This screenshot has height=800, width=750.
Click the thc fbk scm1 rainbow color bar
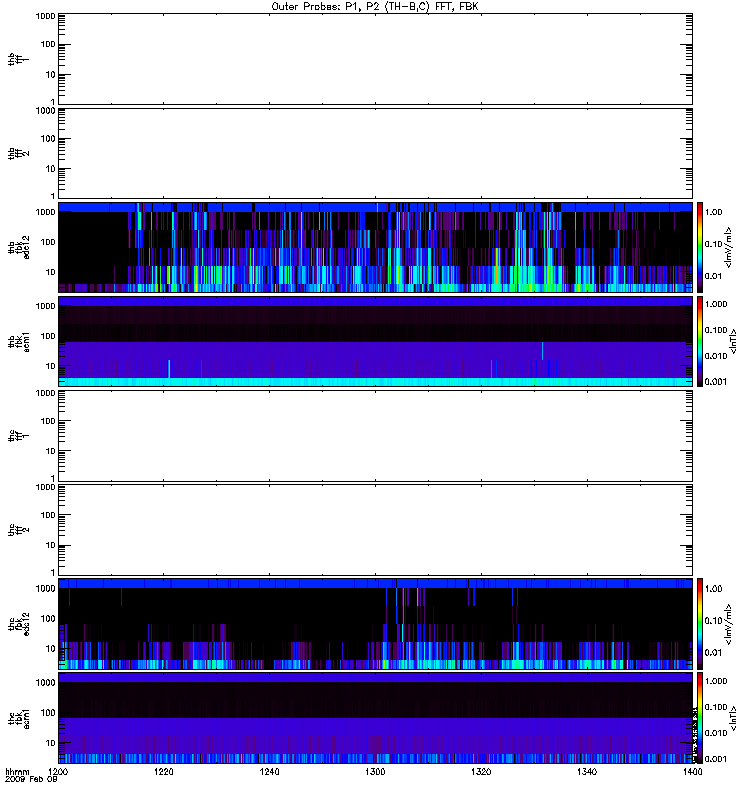[x=700, y=718]
